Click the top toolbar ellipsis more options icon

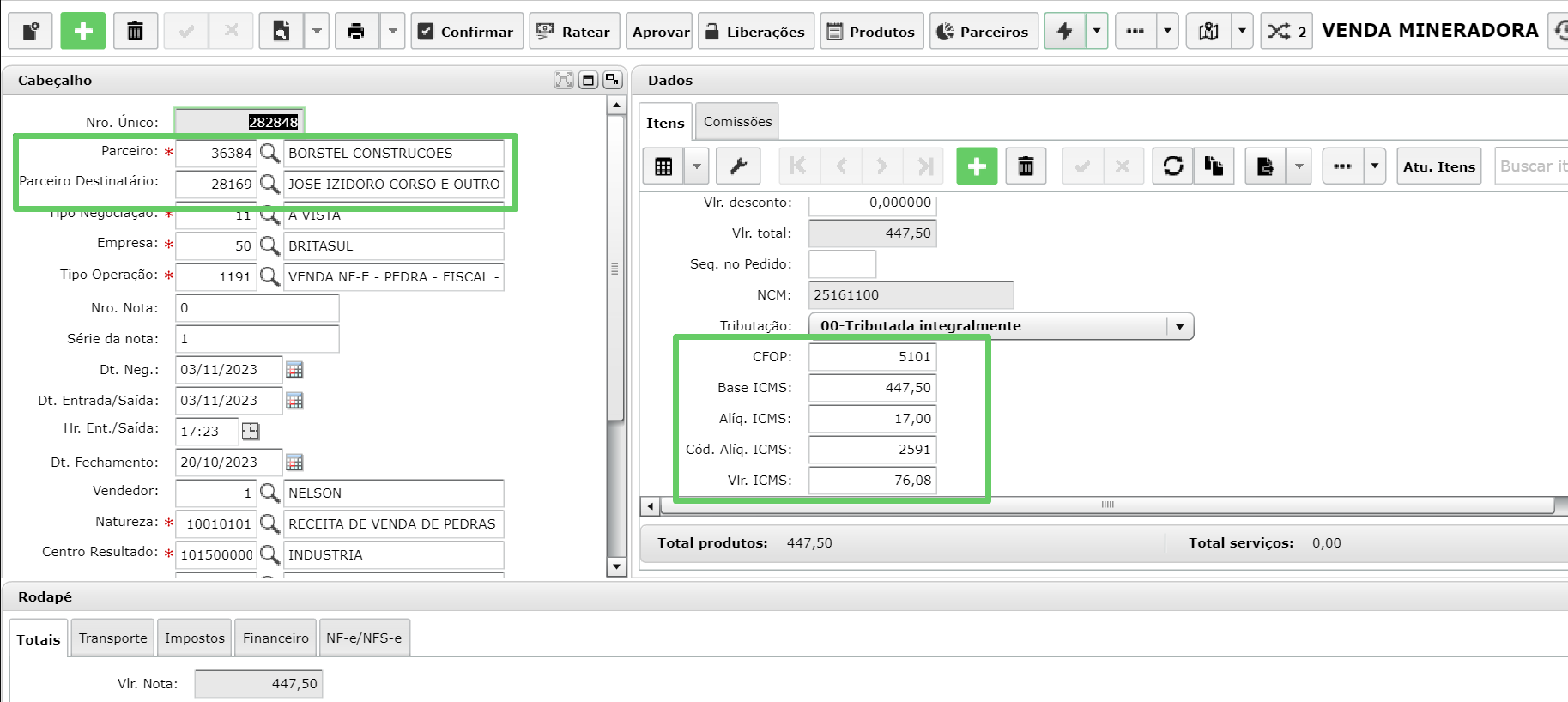click(1135, 31)
